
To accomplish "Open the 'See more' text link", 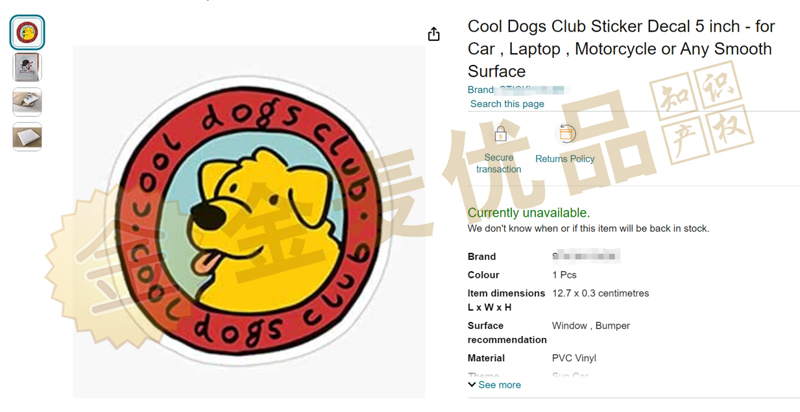I will [499, 385].
